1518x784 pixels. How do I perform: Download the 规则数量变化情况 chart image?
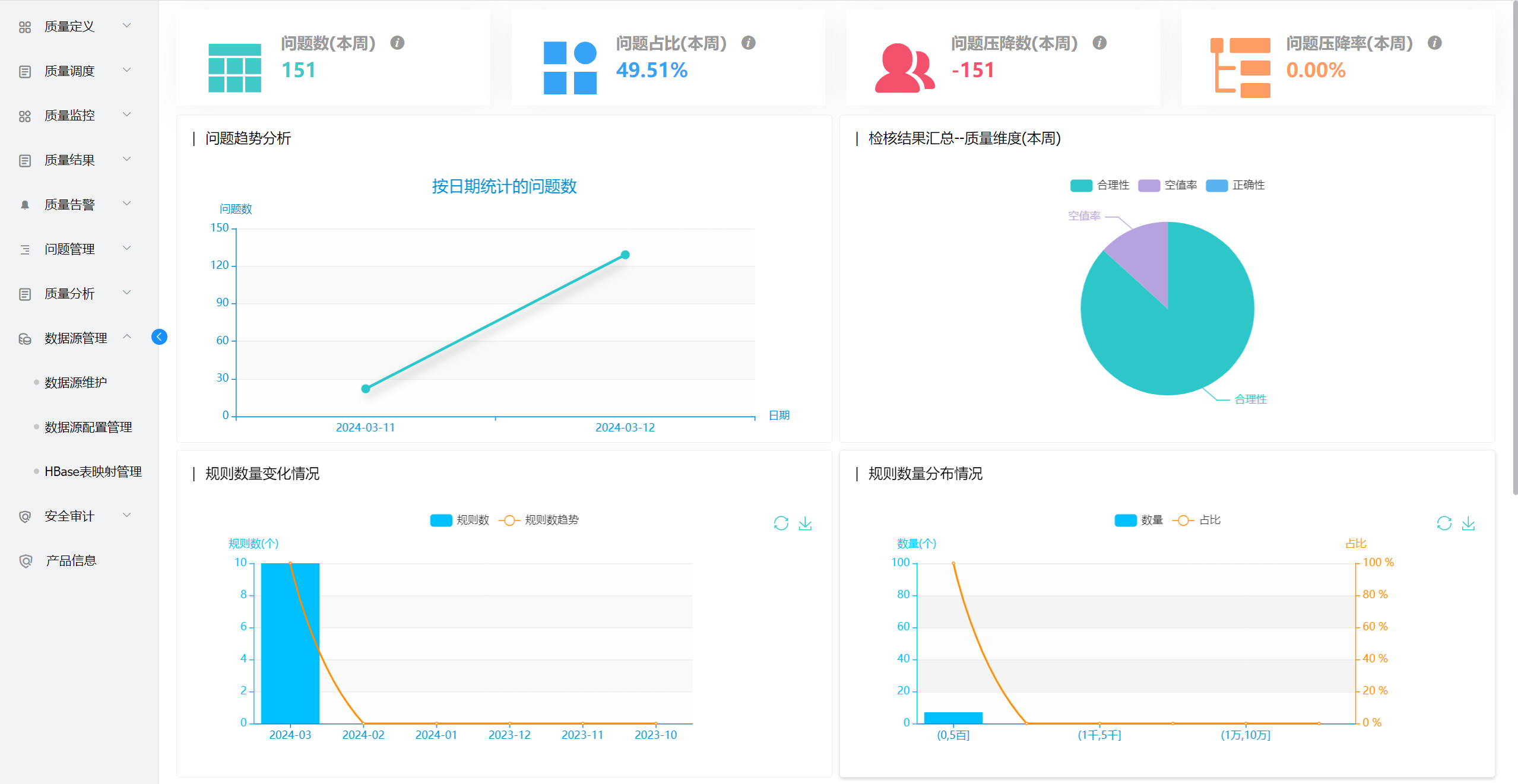[805, 523]
